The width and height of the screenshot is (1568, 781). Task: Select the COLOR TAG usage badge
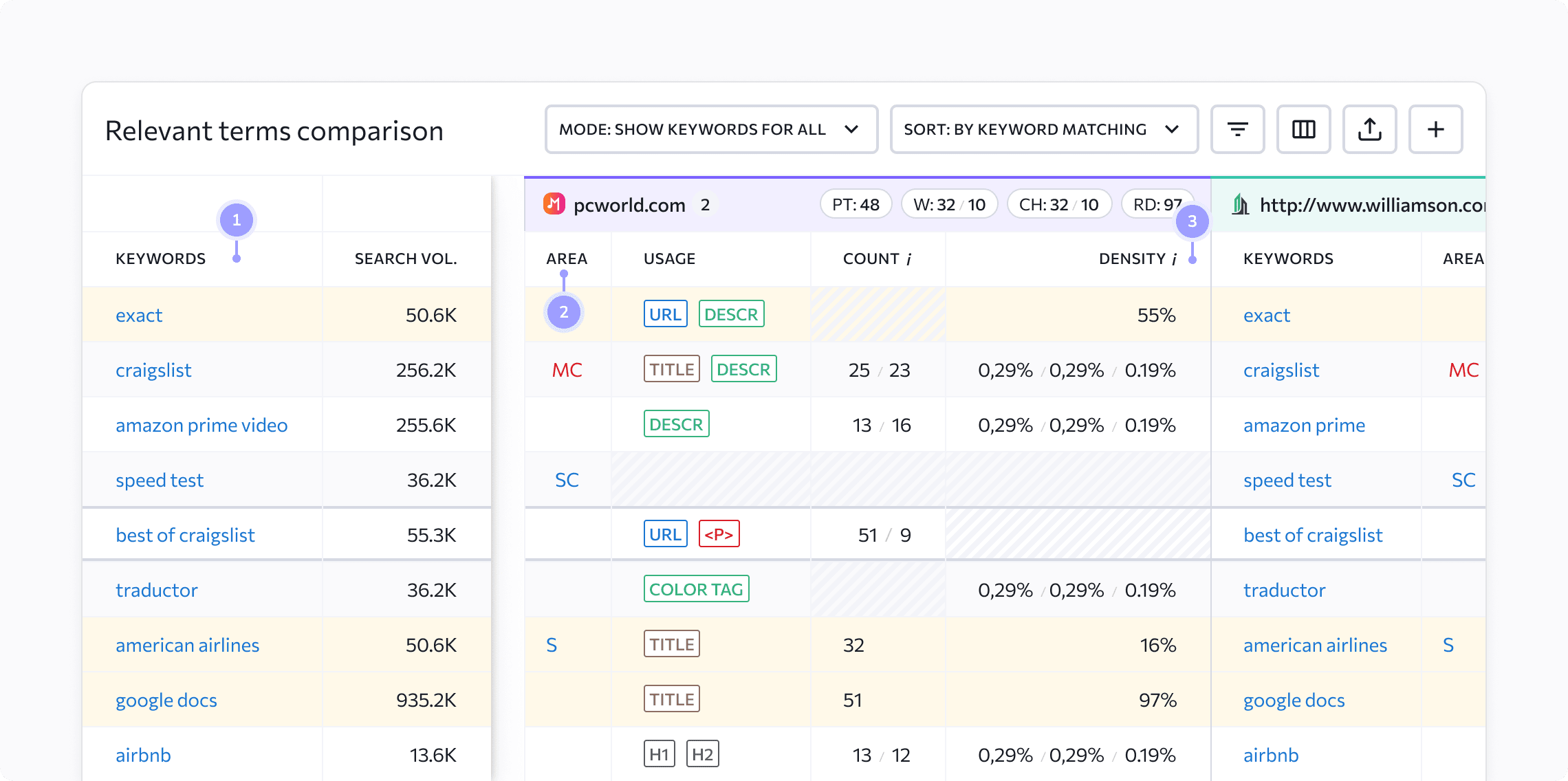tap(696, 589)
